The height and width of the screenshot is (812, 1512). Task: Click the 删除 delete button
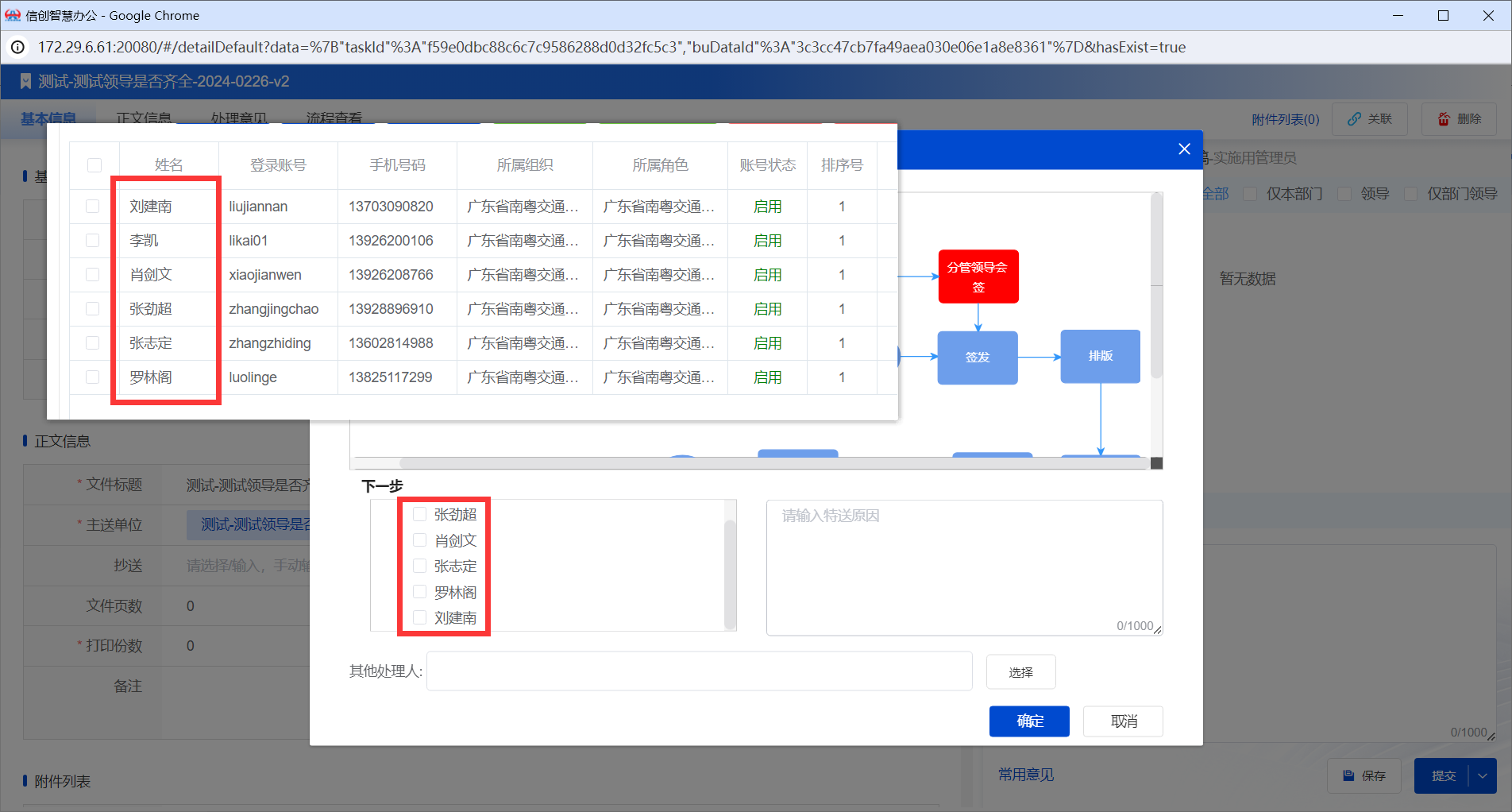(x=1460, y=119)
